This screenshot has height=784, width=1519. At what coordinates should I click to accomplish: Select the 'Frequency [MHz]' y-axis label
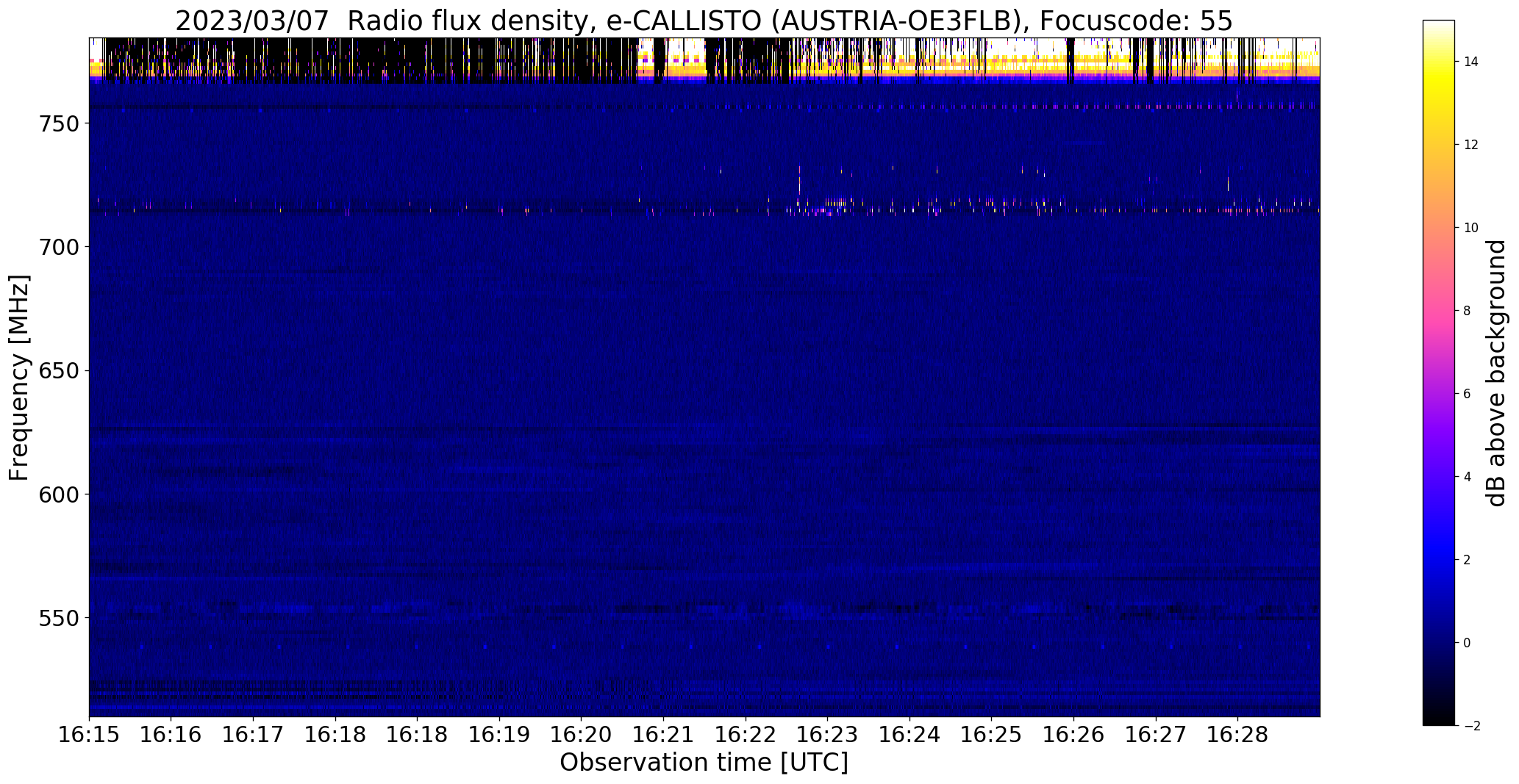19,378
